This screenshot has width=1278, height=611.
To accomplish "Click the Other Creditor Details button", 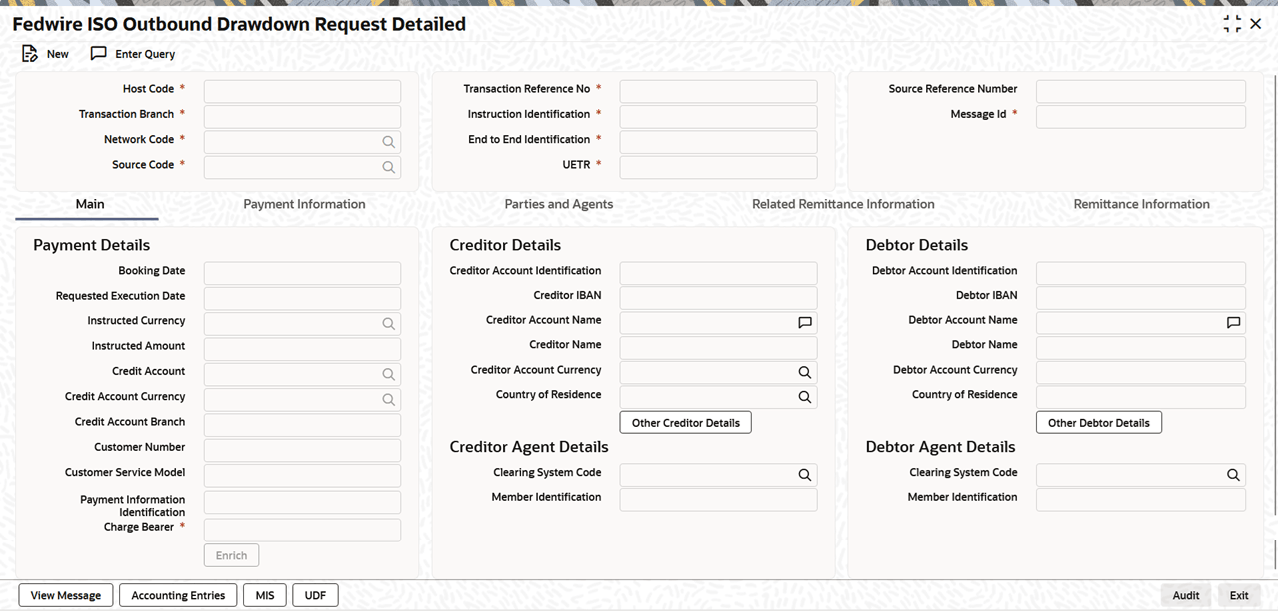I will [686, 422].
